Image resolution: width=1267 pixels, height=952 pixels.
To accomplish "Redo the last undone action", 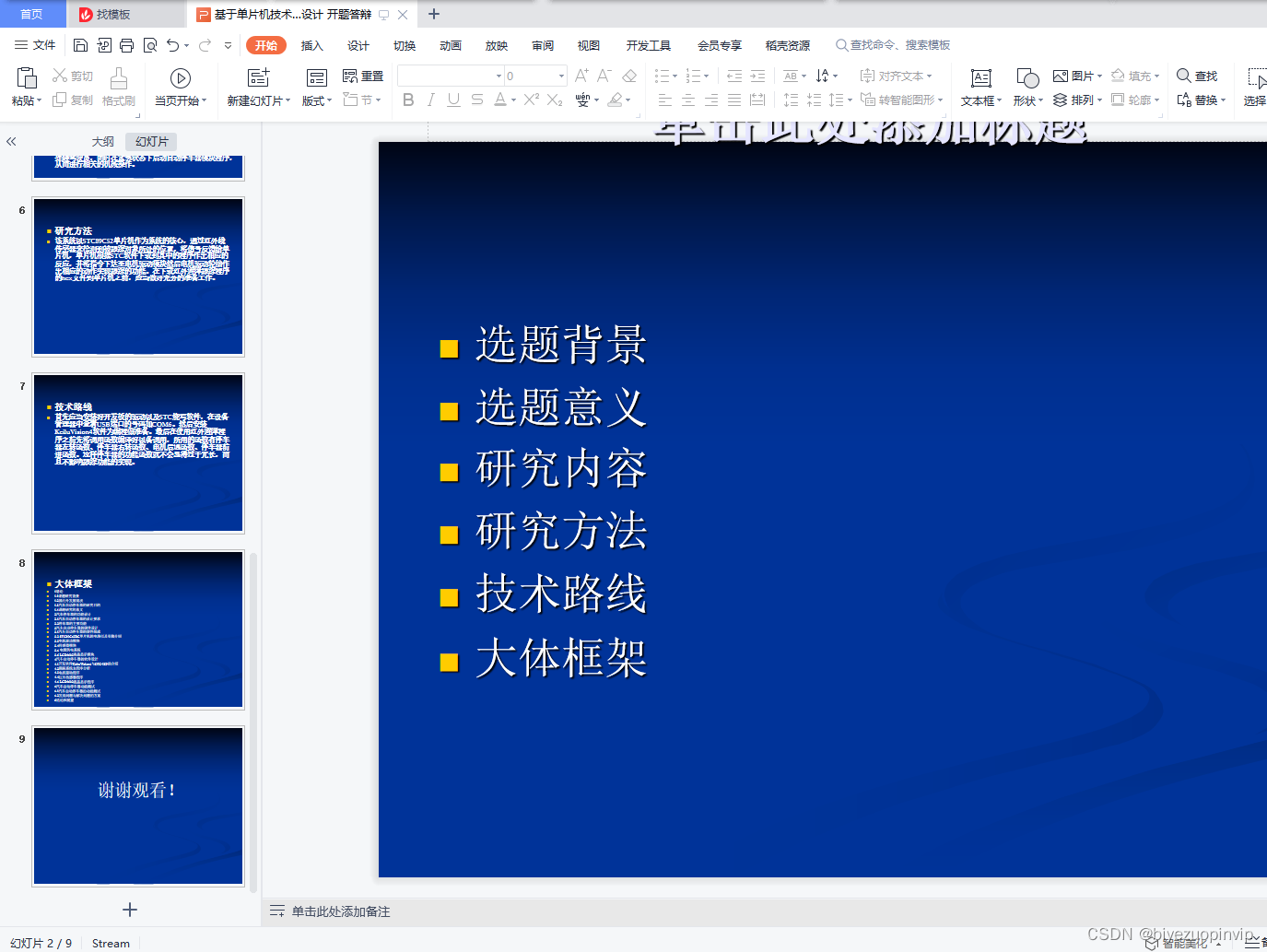I will (x=205, y=45).
